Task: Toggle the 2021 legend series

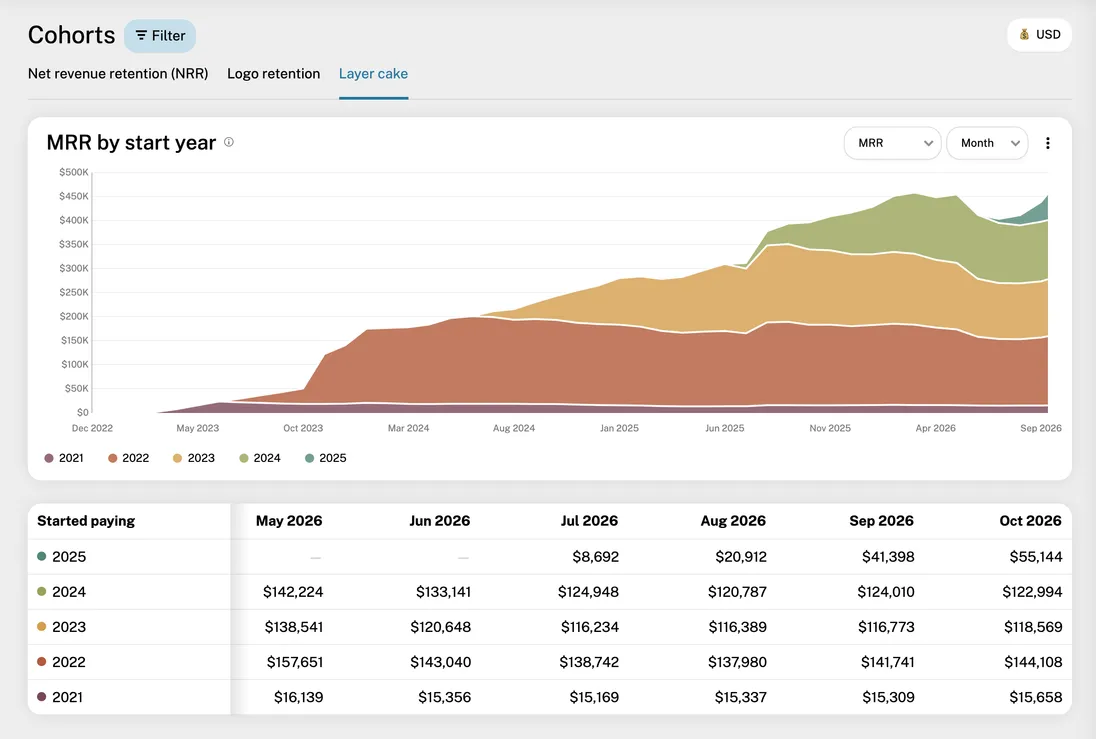Action: [x=64, y=458]
